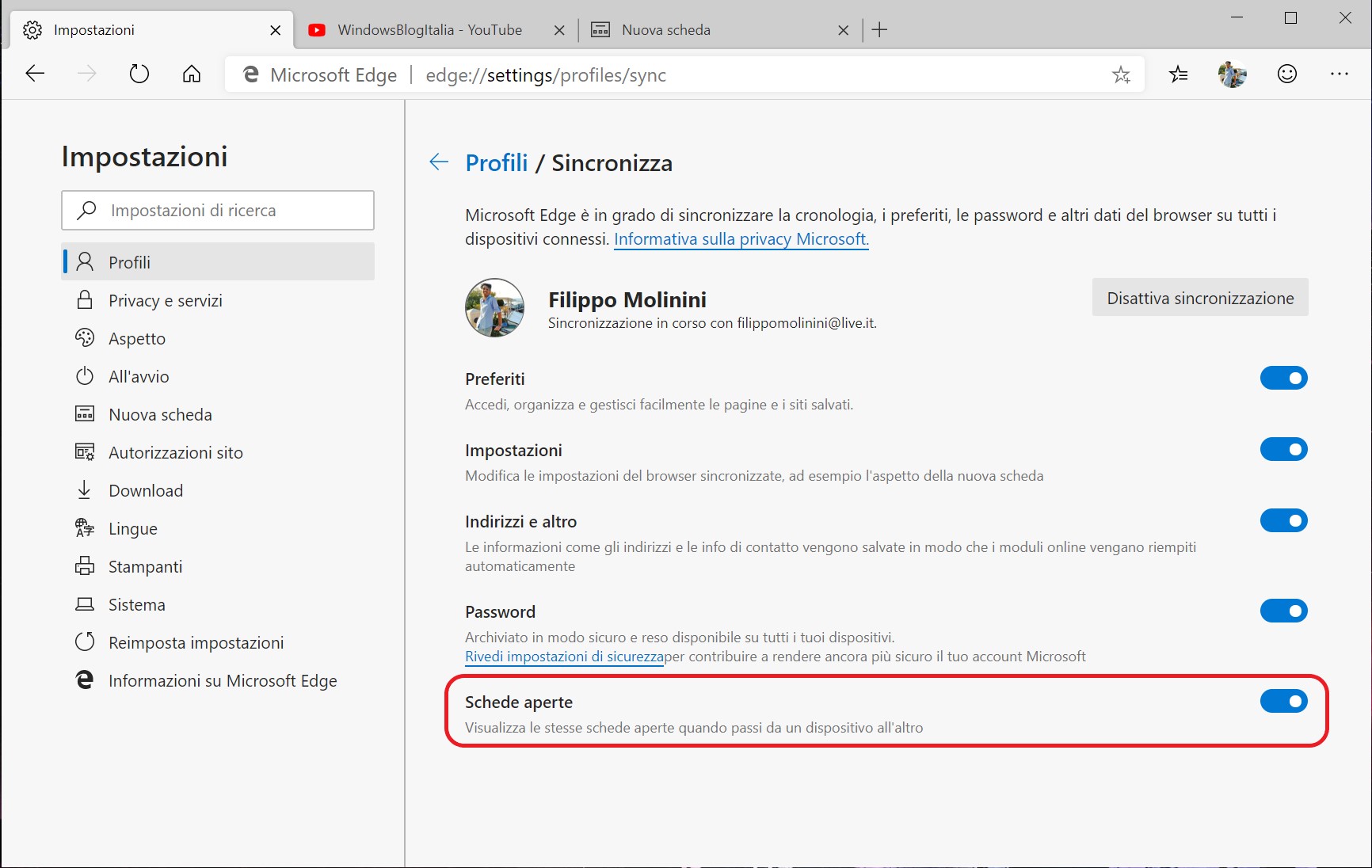The height and width of the screenshot is (868, 1372).
Task: Open Privacy e servizi settings
Action: pos(218,300)
